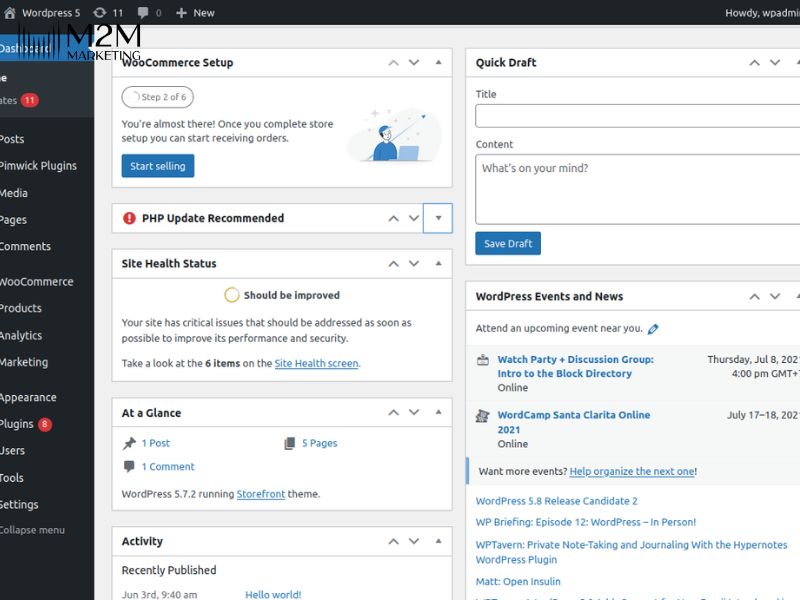Click the Start selling button
Screen dimensions: 800x600
coord(158,166)
